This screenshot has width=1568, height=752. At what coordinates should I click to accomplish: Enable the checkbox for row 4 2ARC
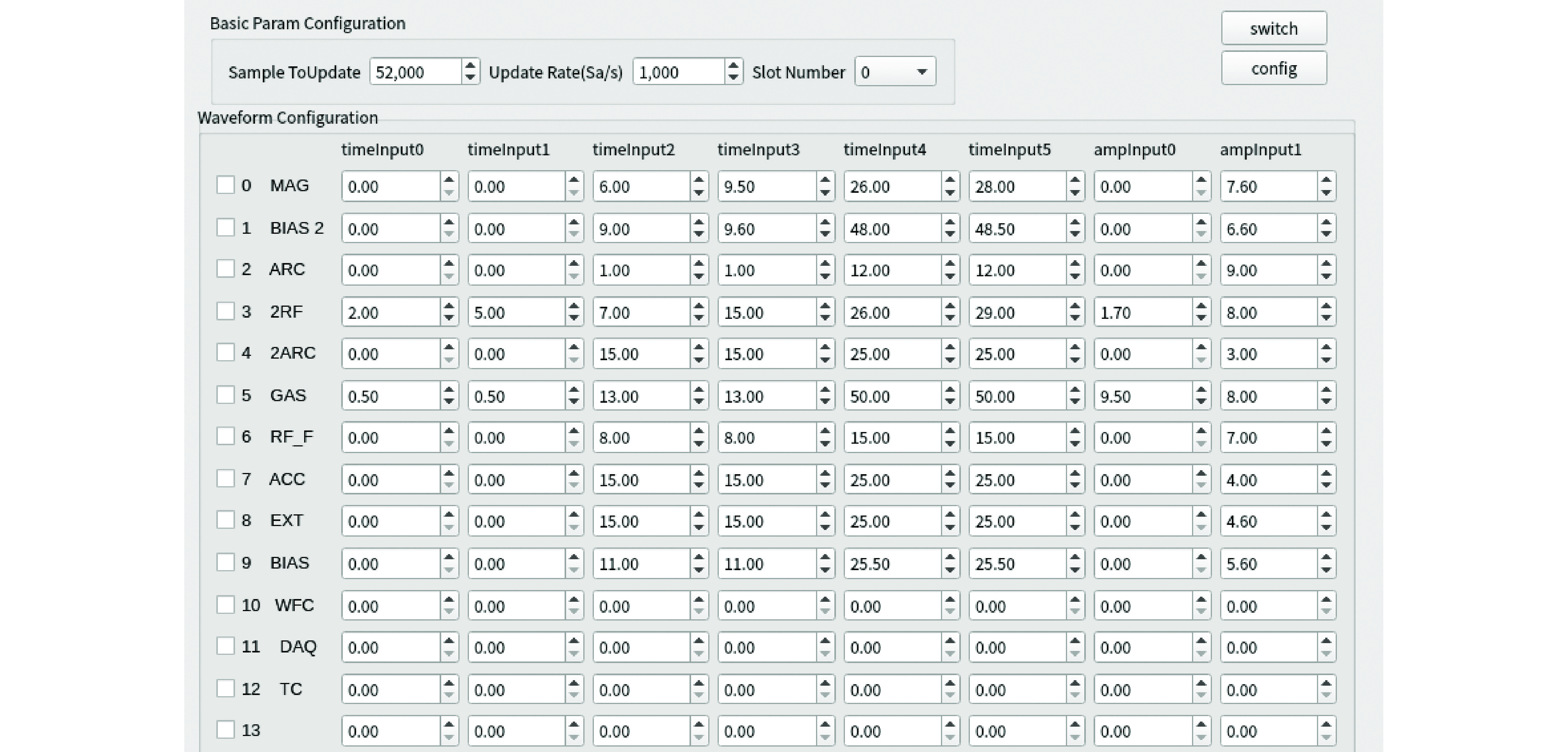click(225, 353)
